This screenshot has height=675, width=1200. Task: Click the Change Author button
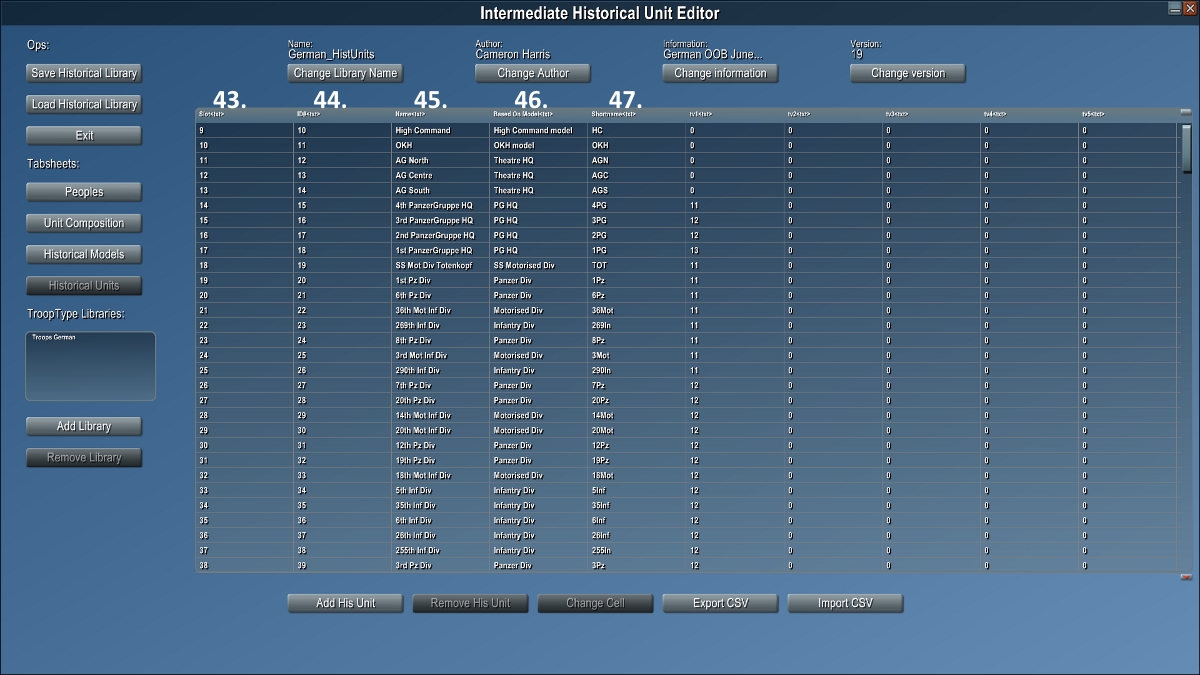[533, 73]
